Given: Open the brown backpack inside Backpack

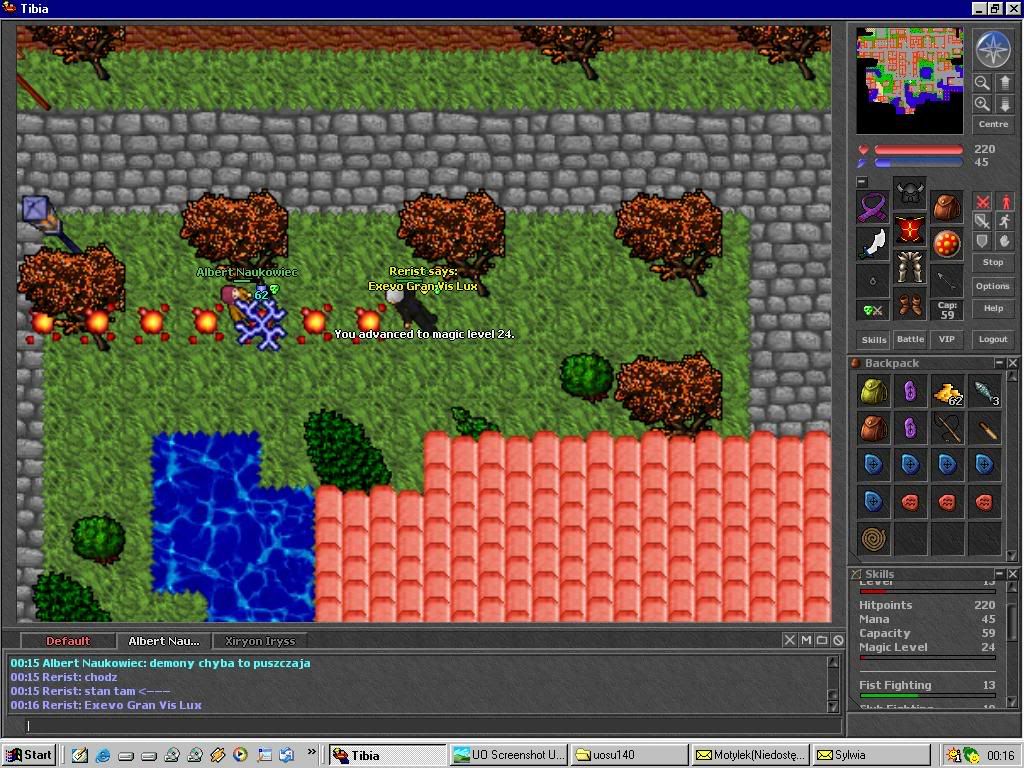Looking at the screenshot, I should (873, 428).
